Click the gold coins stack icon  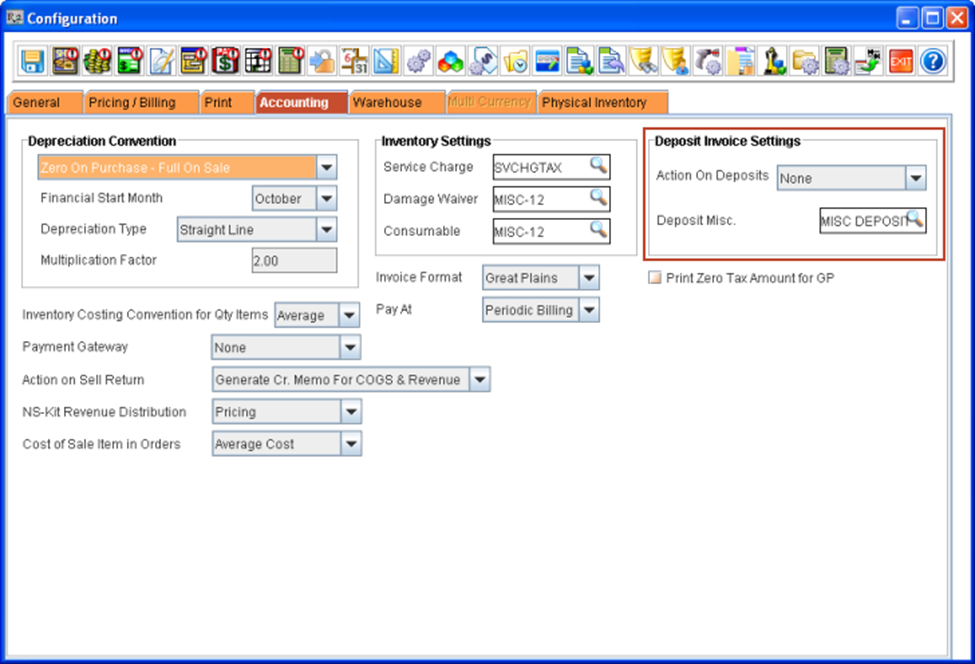tap(97, 62)
